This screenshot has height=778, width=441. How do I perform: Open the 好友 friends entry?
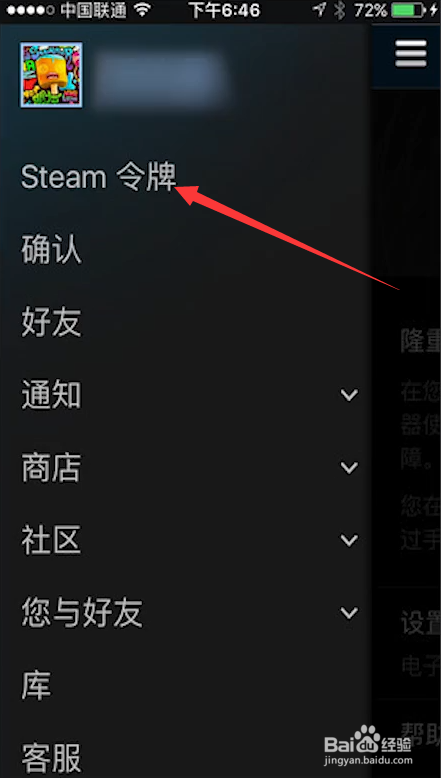coord(51,323)
